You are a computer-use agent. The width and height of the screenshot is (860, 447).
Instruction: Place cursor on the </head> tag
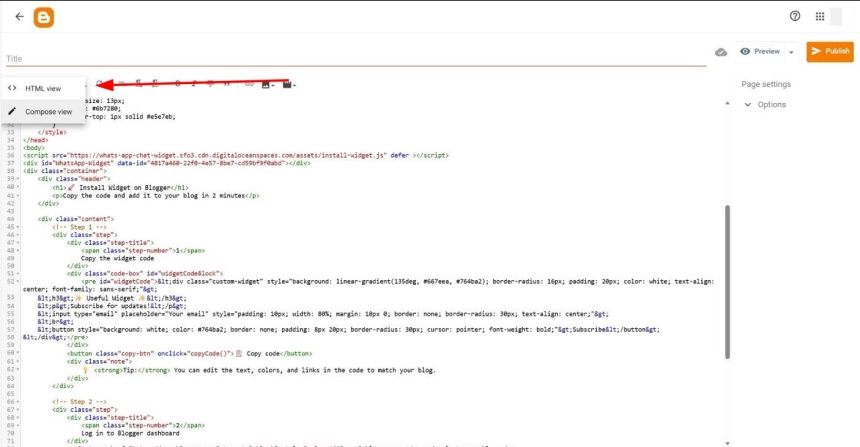35,140
